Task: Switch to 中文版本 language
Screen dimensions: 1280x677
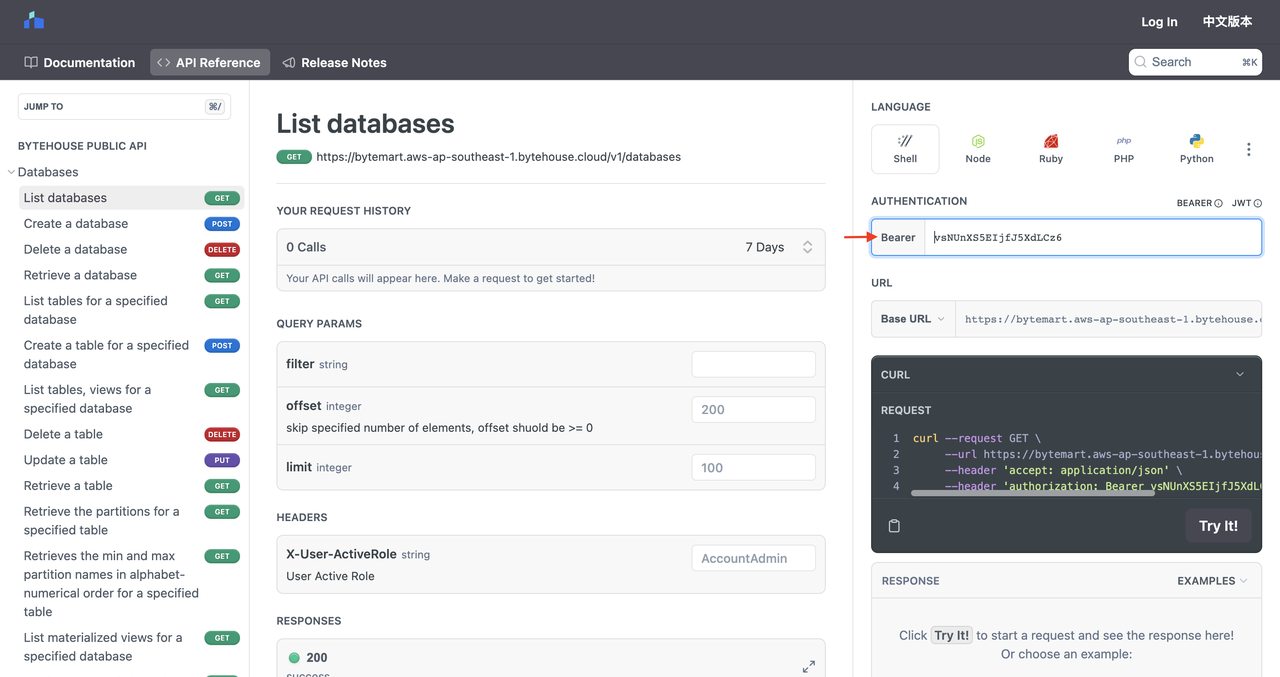Action: pyautogui.click(x=1227, y=21)
